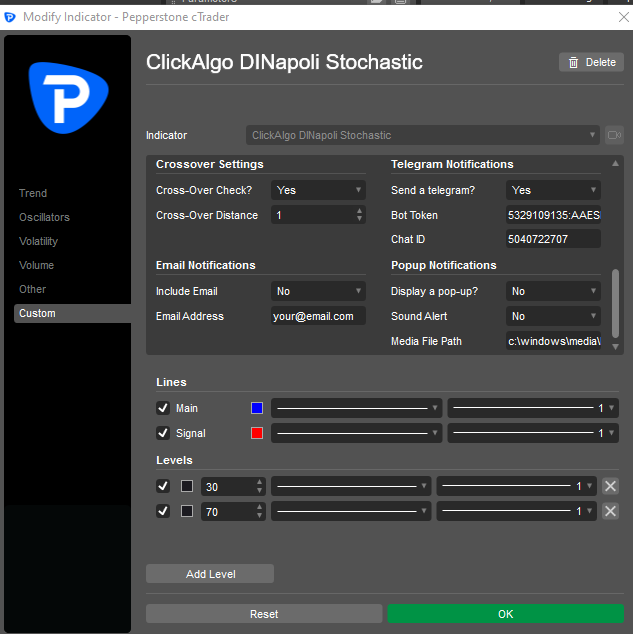
Task: Open Display a pop-up dropdown
Action: (553, 291)
